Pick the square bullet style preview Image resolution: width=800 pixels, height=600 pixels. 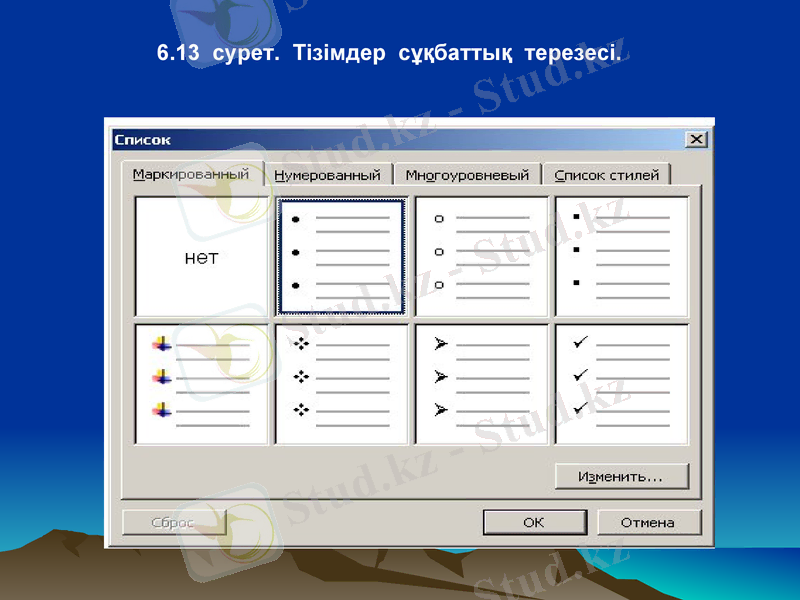tap(620, 255)
